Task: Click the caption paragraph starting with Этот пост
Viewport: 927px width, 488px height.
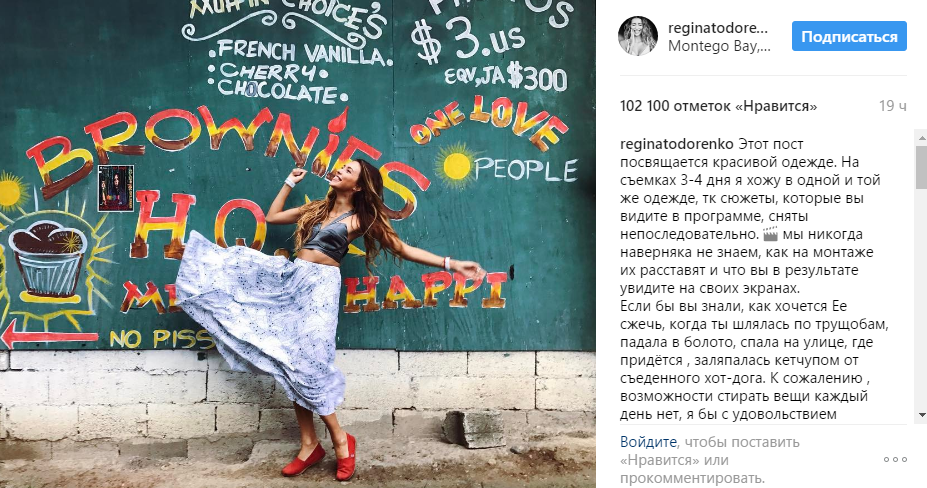Action: (755, 279)
